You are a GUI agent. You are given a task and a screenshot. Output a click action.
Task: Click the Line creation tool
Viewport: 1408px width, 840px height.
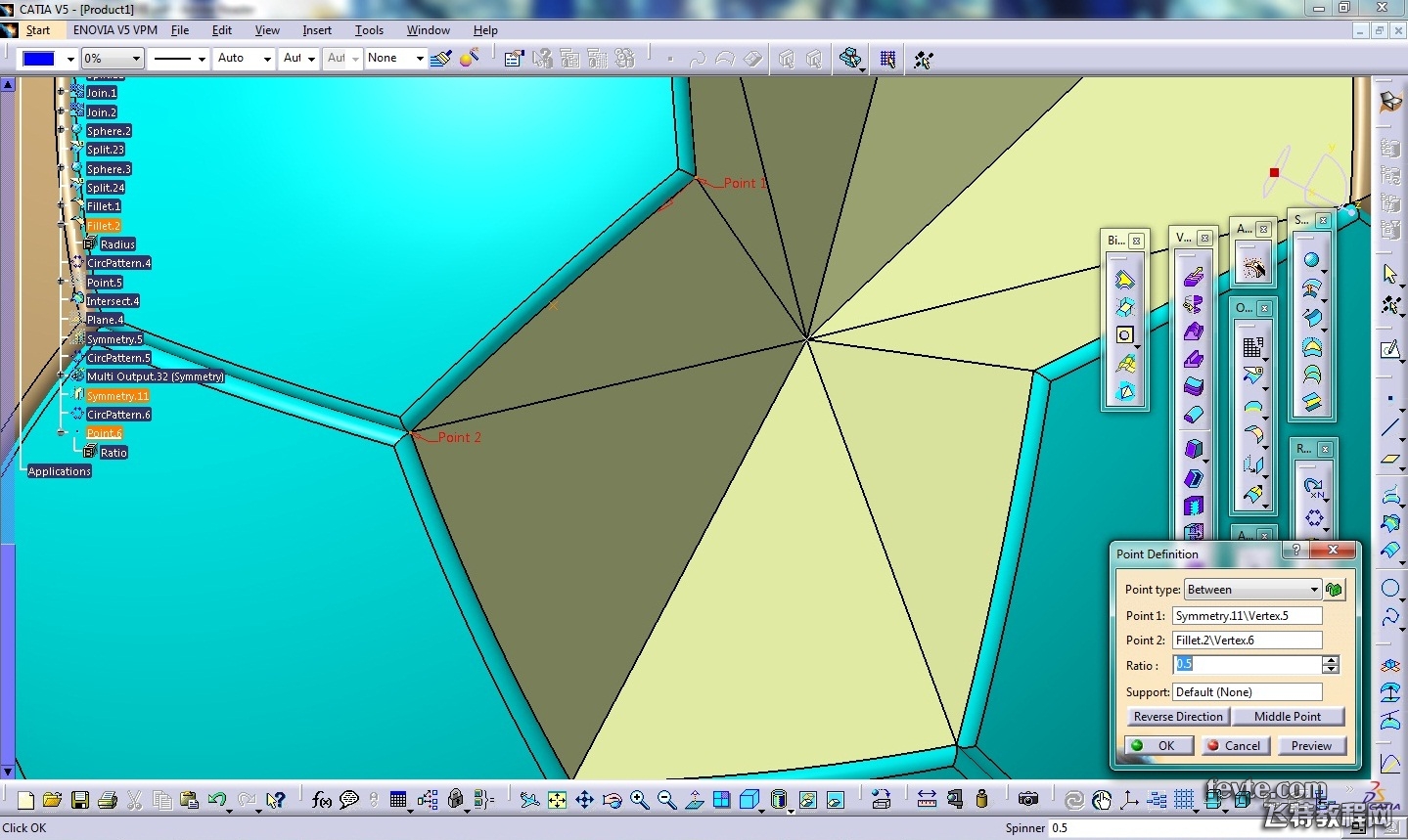click(x=1389, y=427)
